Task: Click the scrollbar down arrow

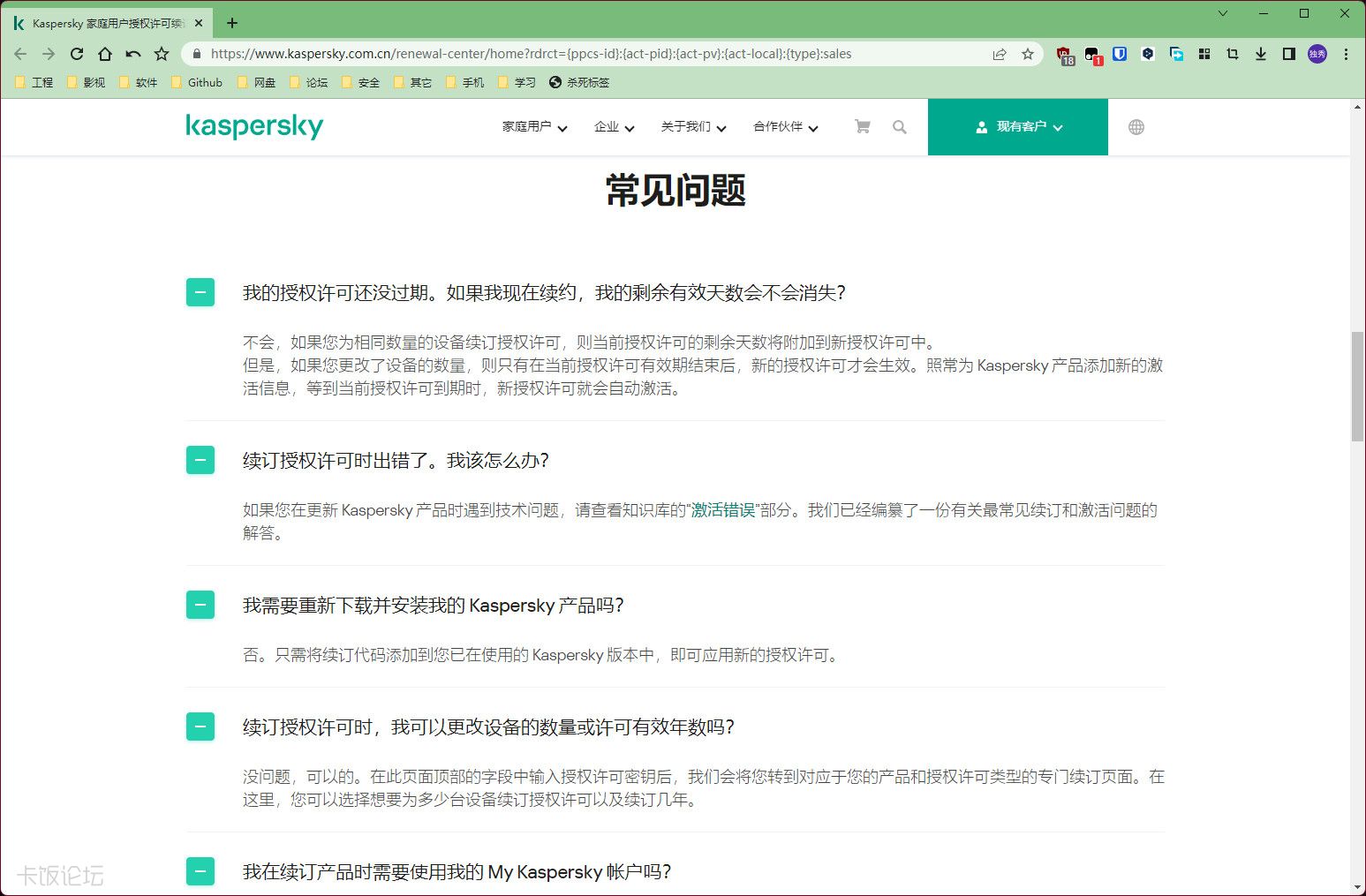Action: [x=1357, y=887]
